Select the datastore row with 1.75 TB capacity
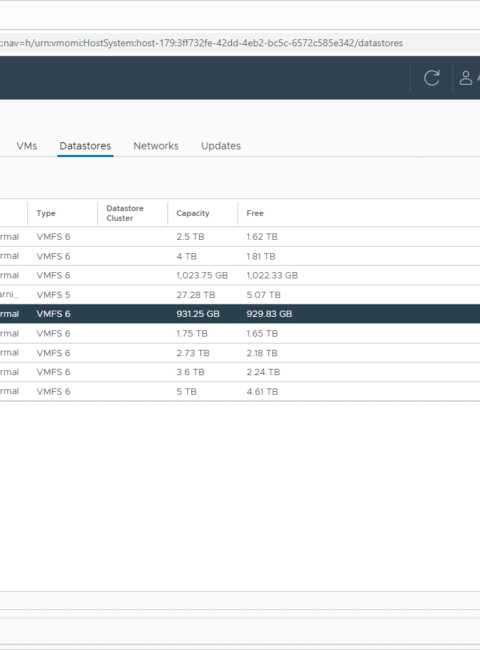The height and width of the screenshot is (650, 480). [240, 333]
